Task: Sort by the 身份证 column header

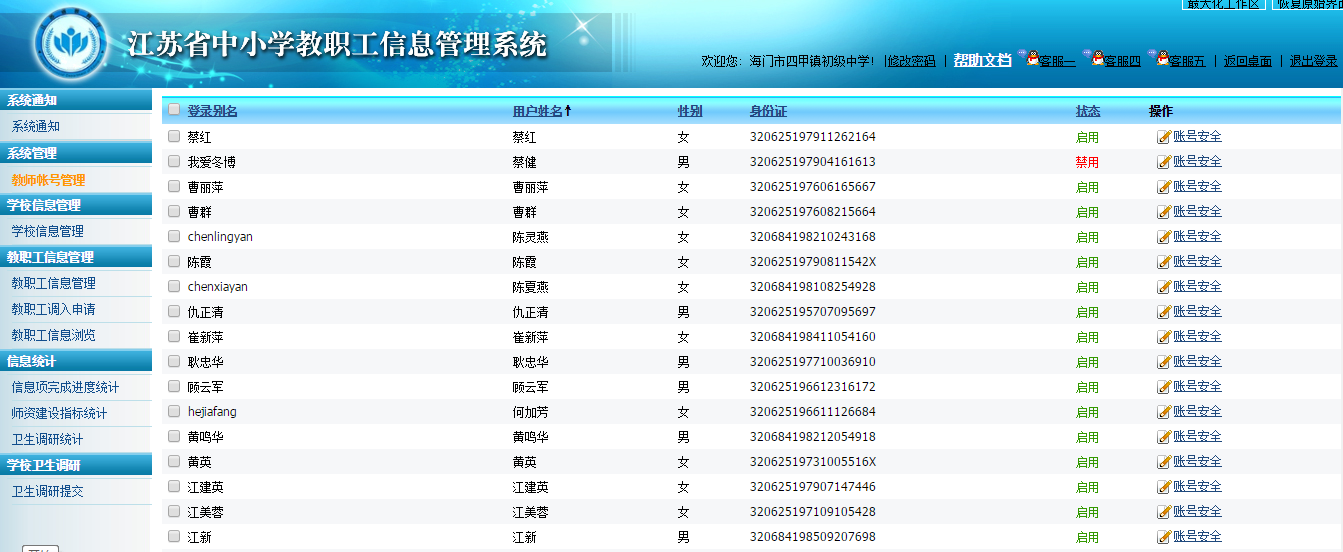Action: [x=768, y=111]
